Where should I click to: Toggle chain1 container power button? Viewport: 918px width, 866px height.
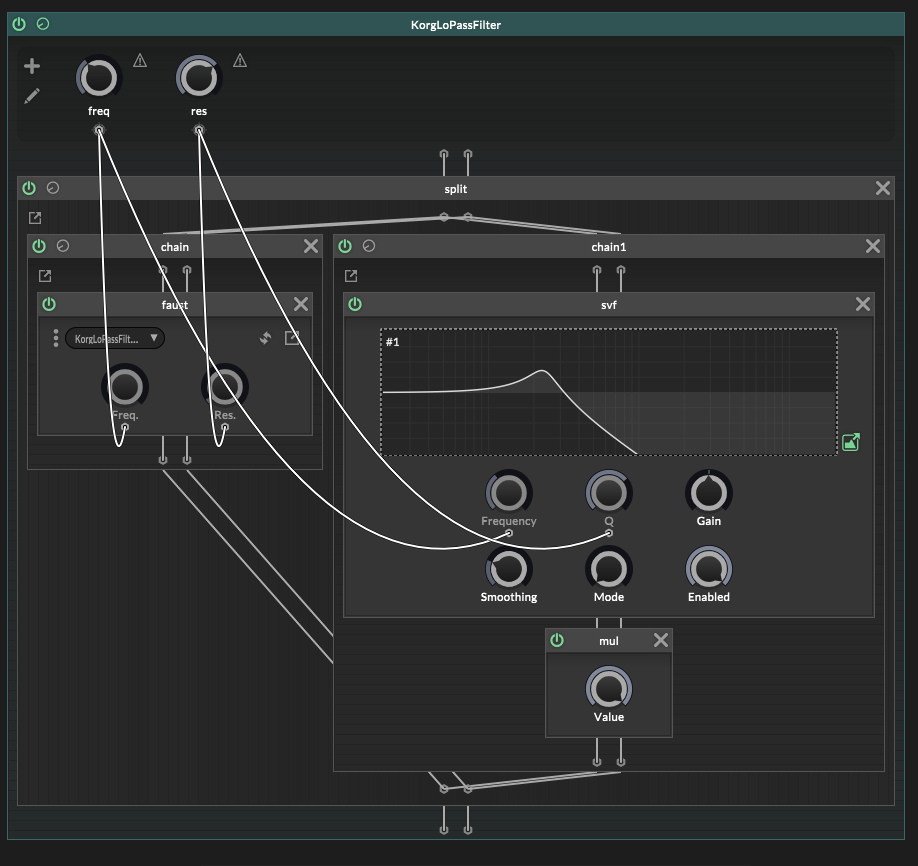(x=345, y=246)
